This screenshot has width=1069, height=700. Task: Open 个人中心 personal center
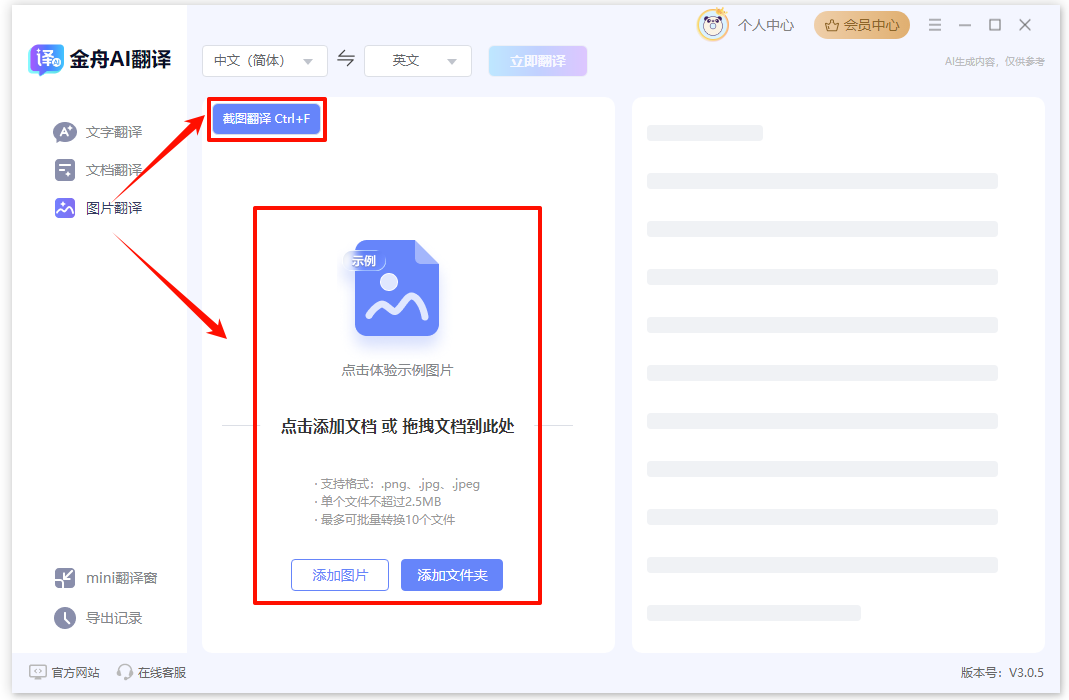click(x=765, y=25)
